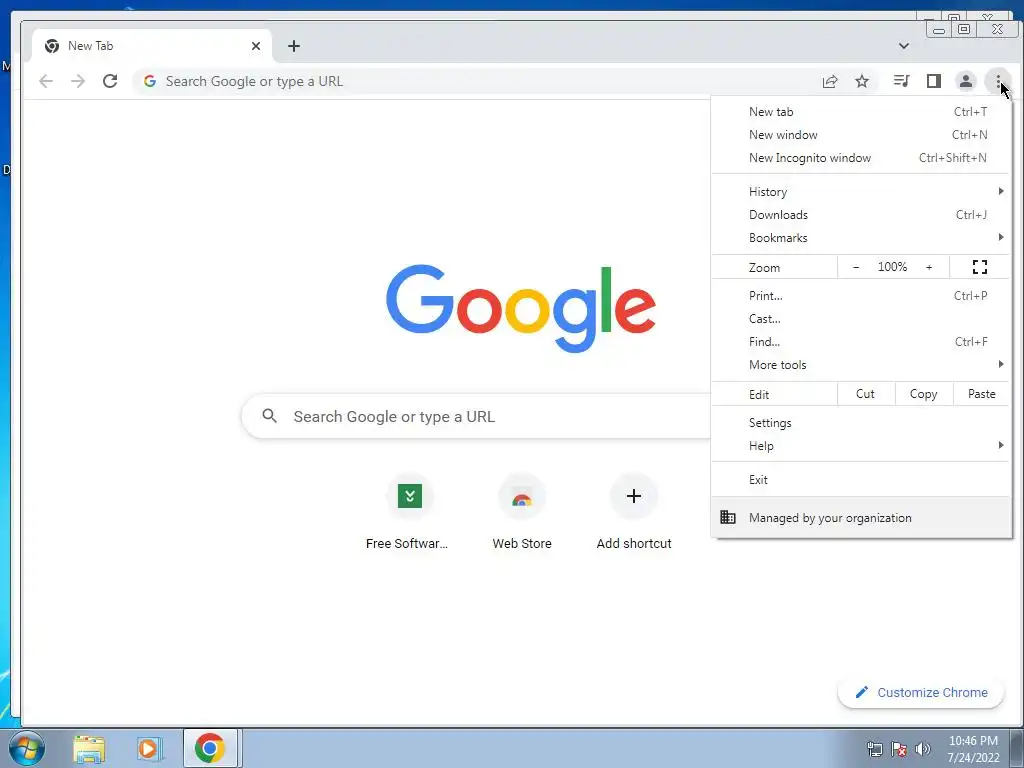Click the forward navigation arrow
Viewport: 1024px width, 768px height.
pos(78,81)
